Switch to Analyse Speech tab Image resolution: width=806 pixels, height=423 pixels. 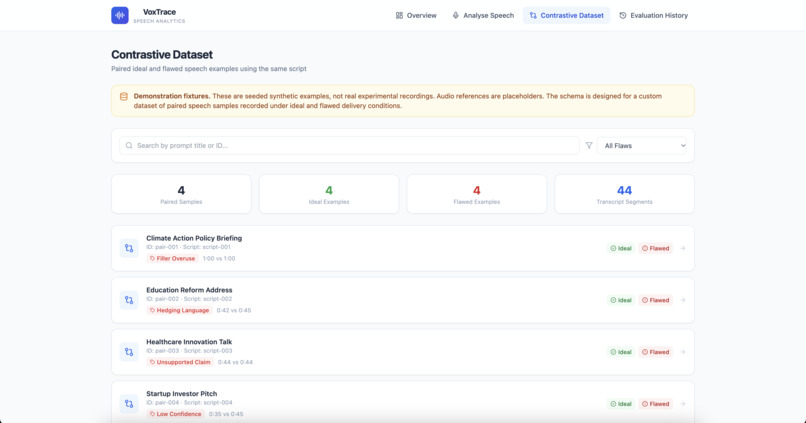483,15
